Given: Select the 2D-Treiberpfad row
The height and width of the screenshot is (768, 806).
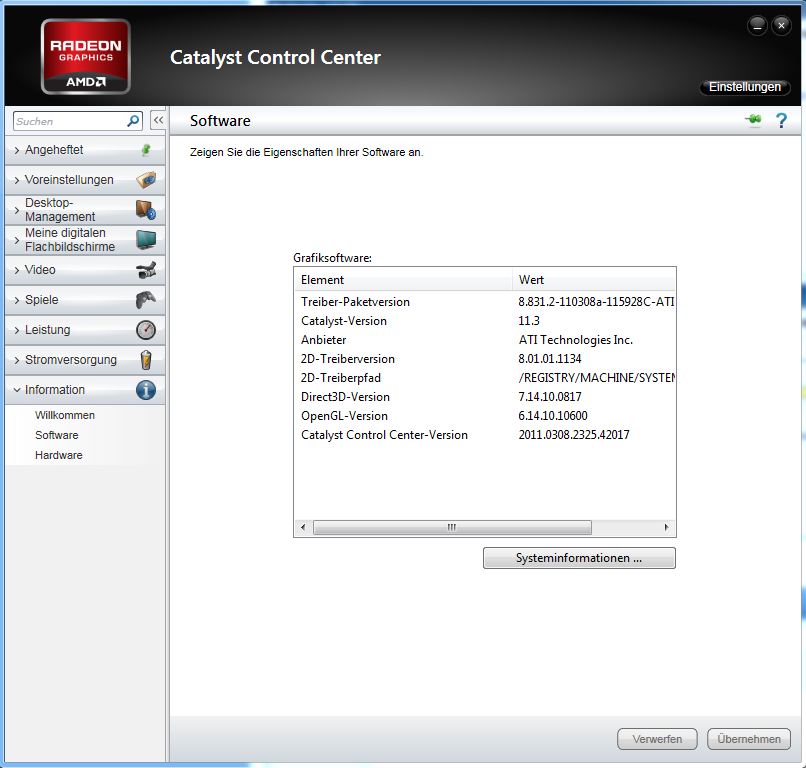Looking at the screenshot, I should 485,378.
